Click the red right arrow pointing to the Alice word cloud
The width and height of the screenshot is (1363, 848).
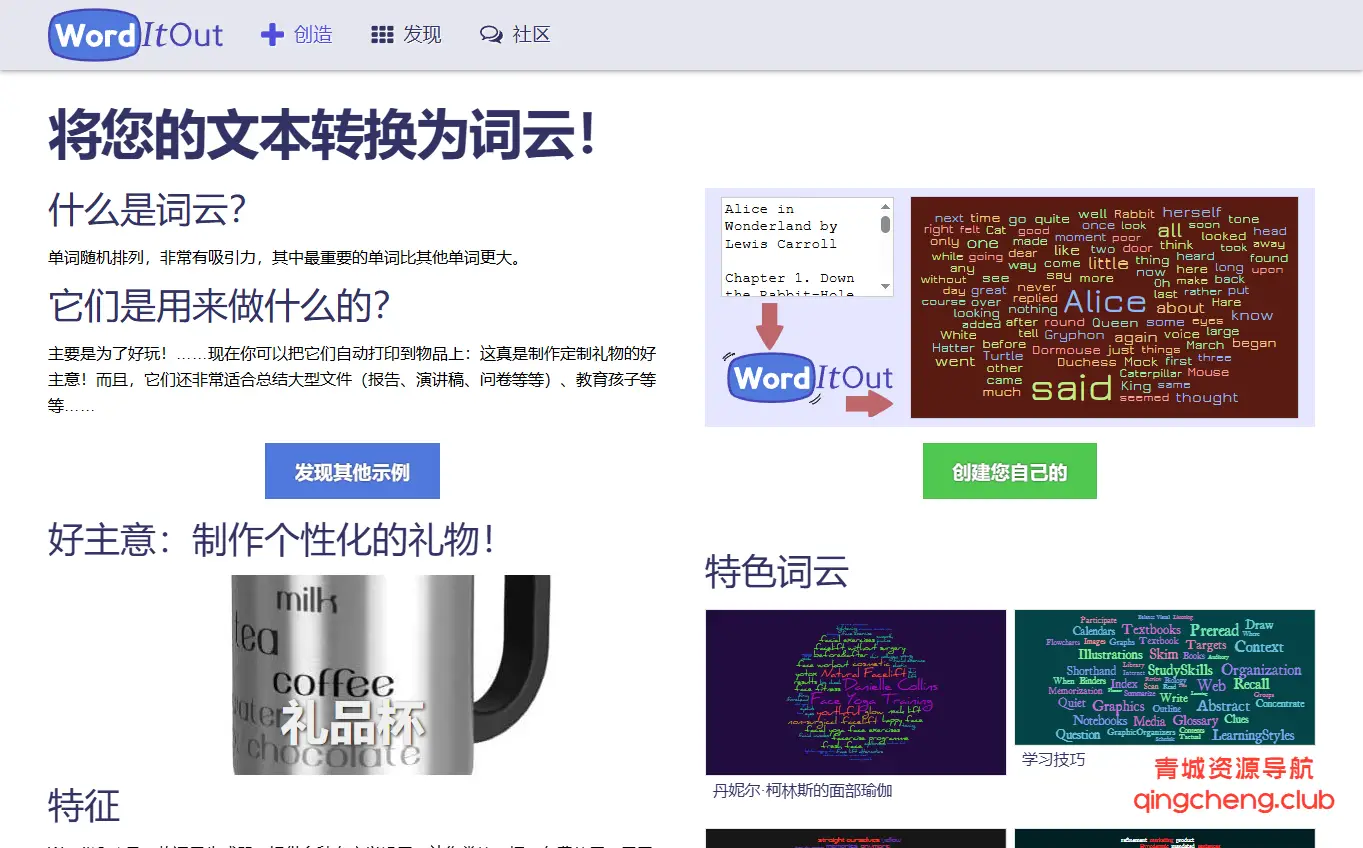point(868,404)
